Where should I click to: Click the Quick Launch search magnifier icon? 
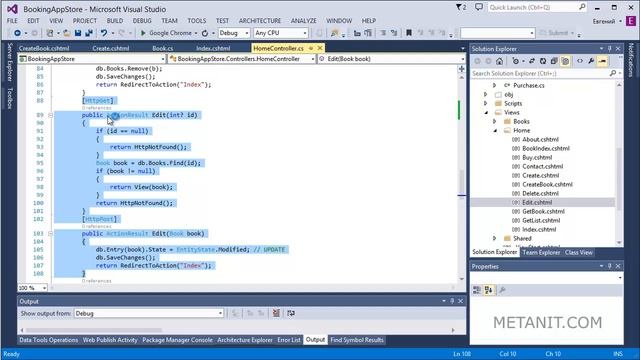582,7
